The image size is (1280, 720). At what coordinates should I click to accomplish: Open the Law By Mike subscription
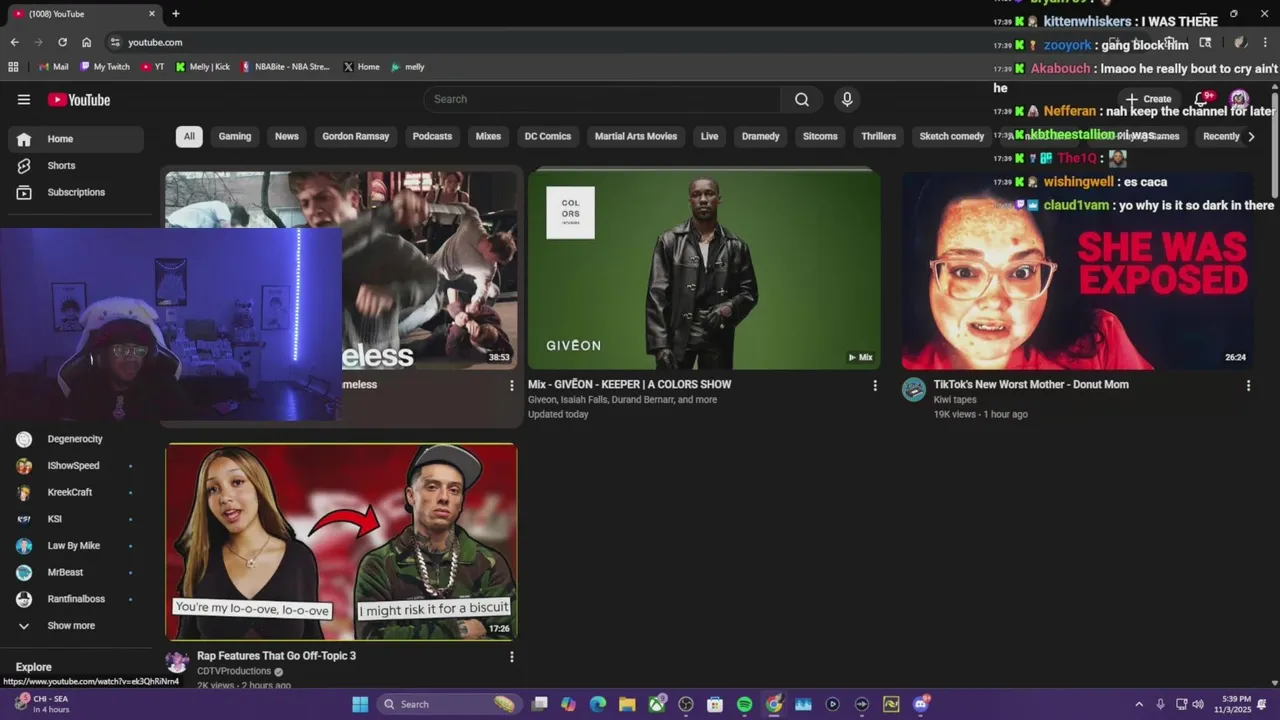(x=76, y=545)
